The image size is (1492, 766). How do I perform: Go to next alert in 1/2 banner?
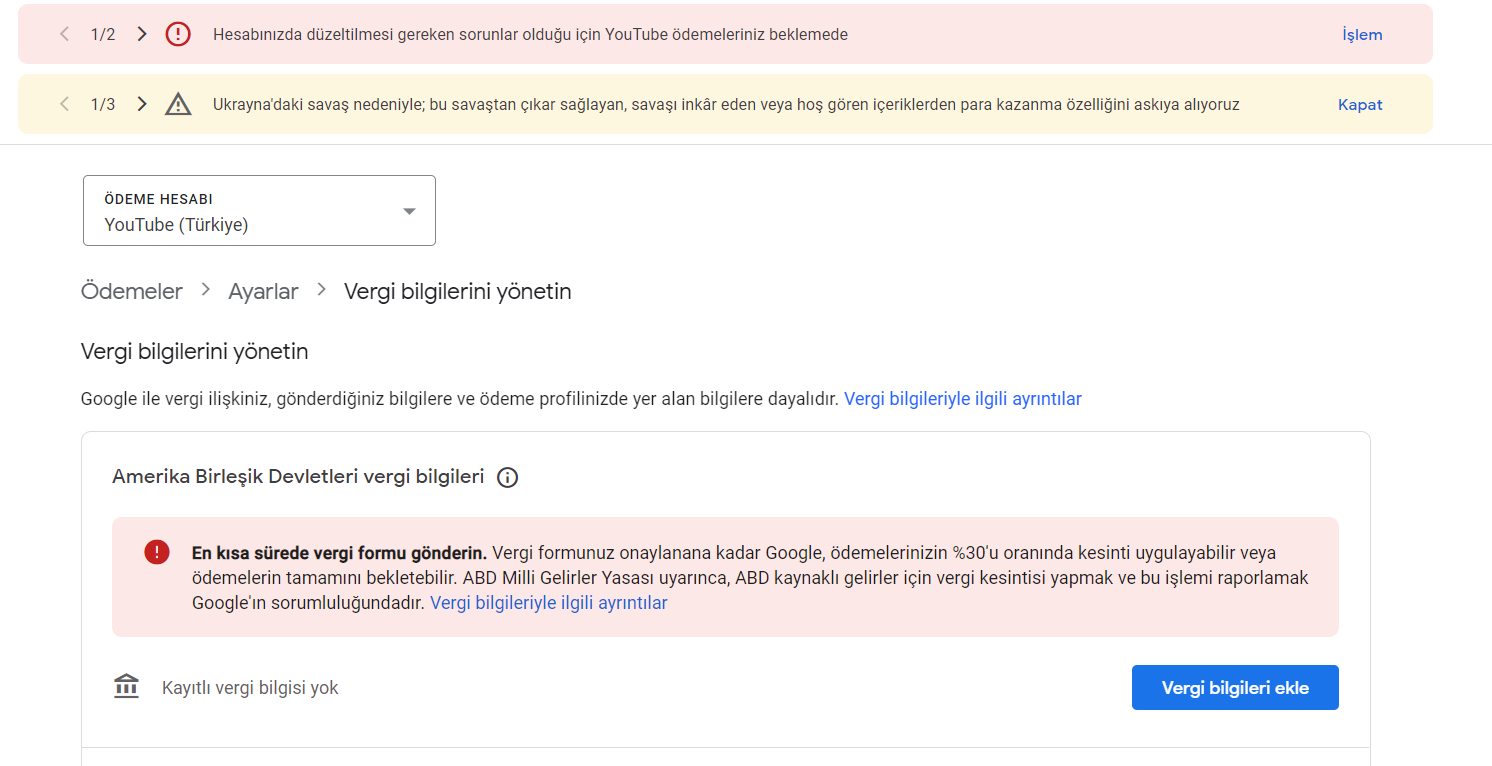[142, 34]
